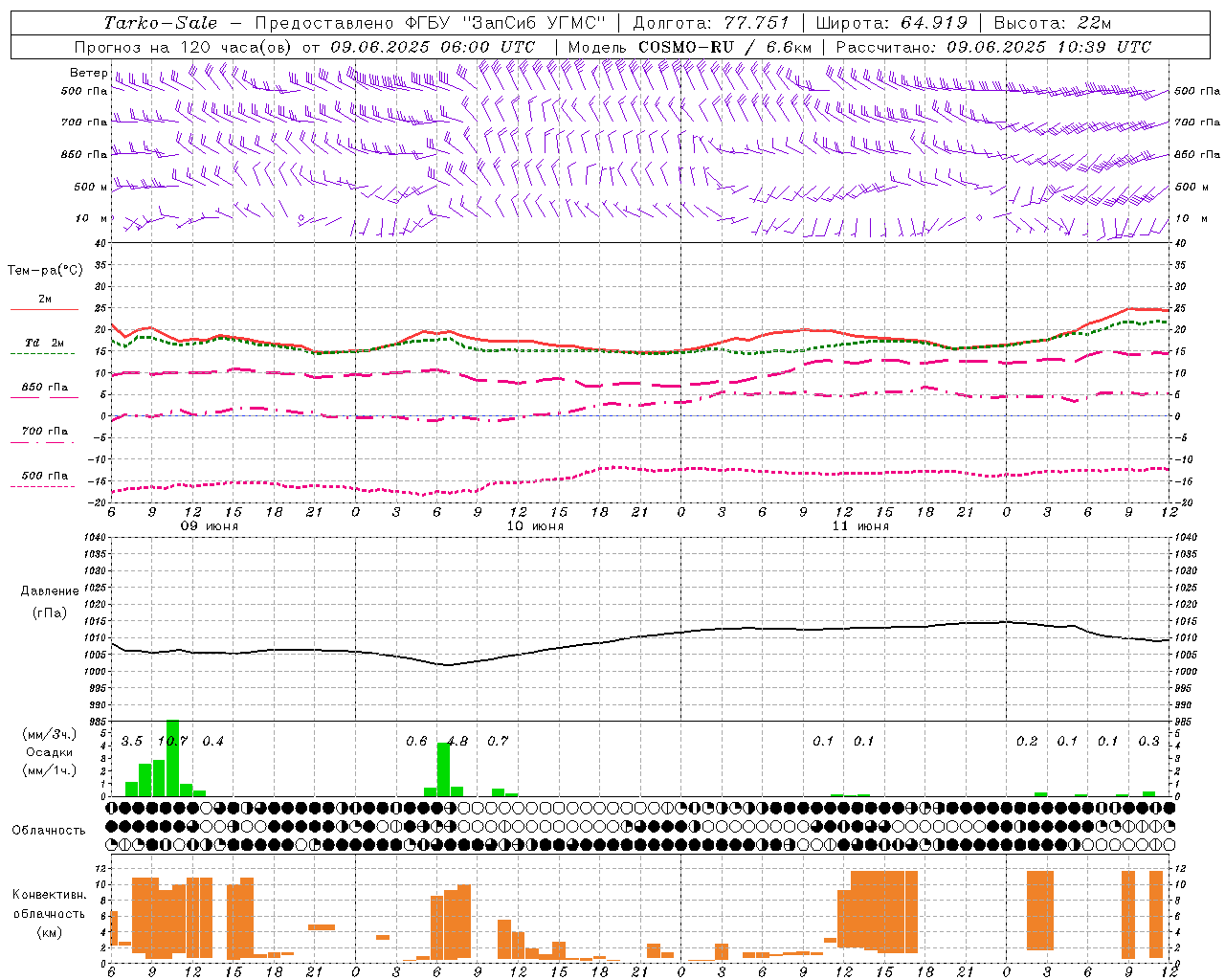
Task: Click the 'Высота: 22м' elevation text
Action: tap(1053, 23)
